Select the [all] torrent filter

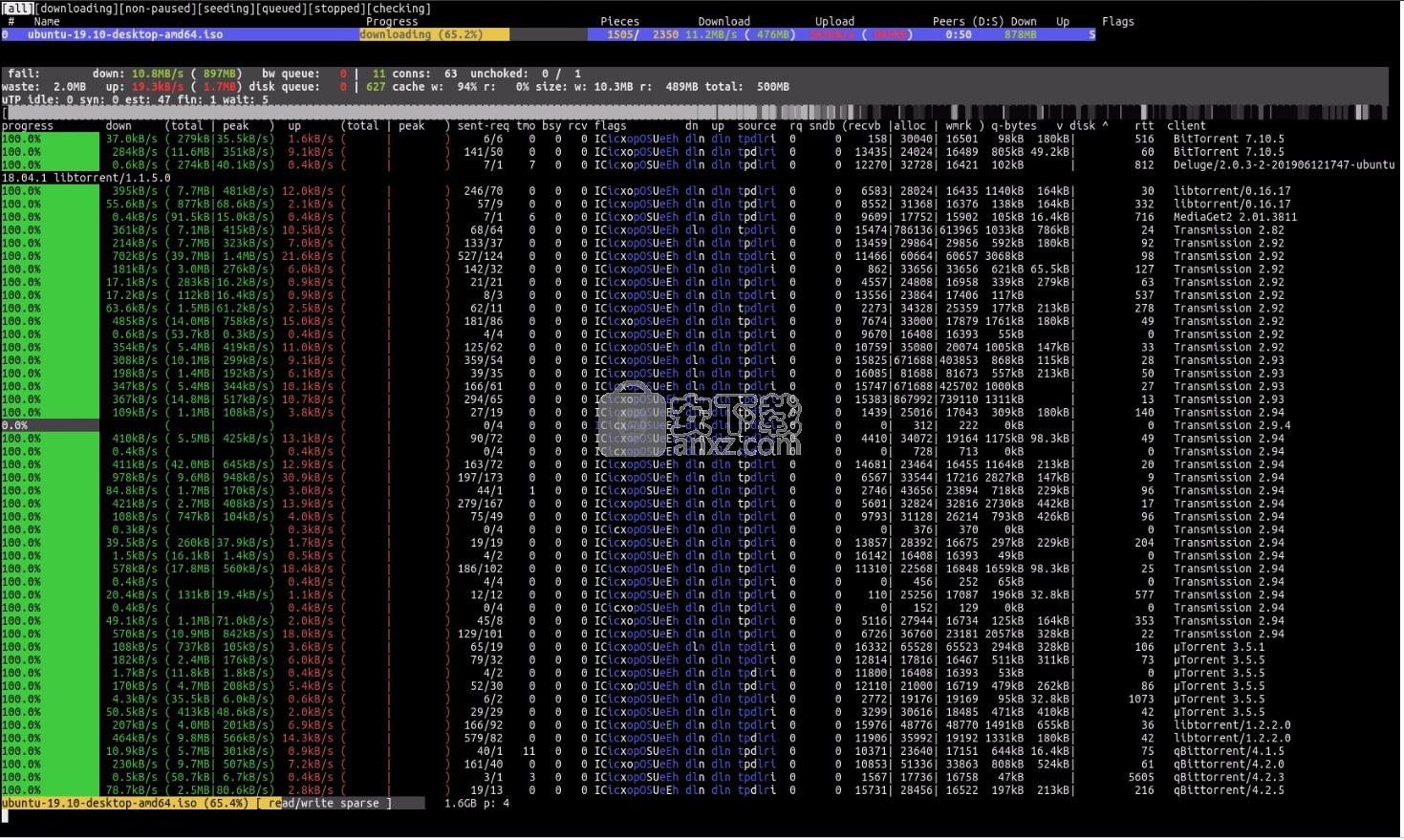coord(18,9)
